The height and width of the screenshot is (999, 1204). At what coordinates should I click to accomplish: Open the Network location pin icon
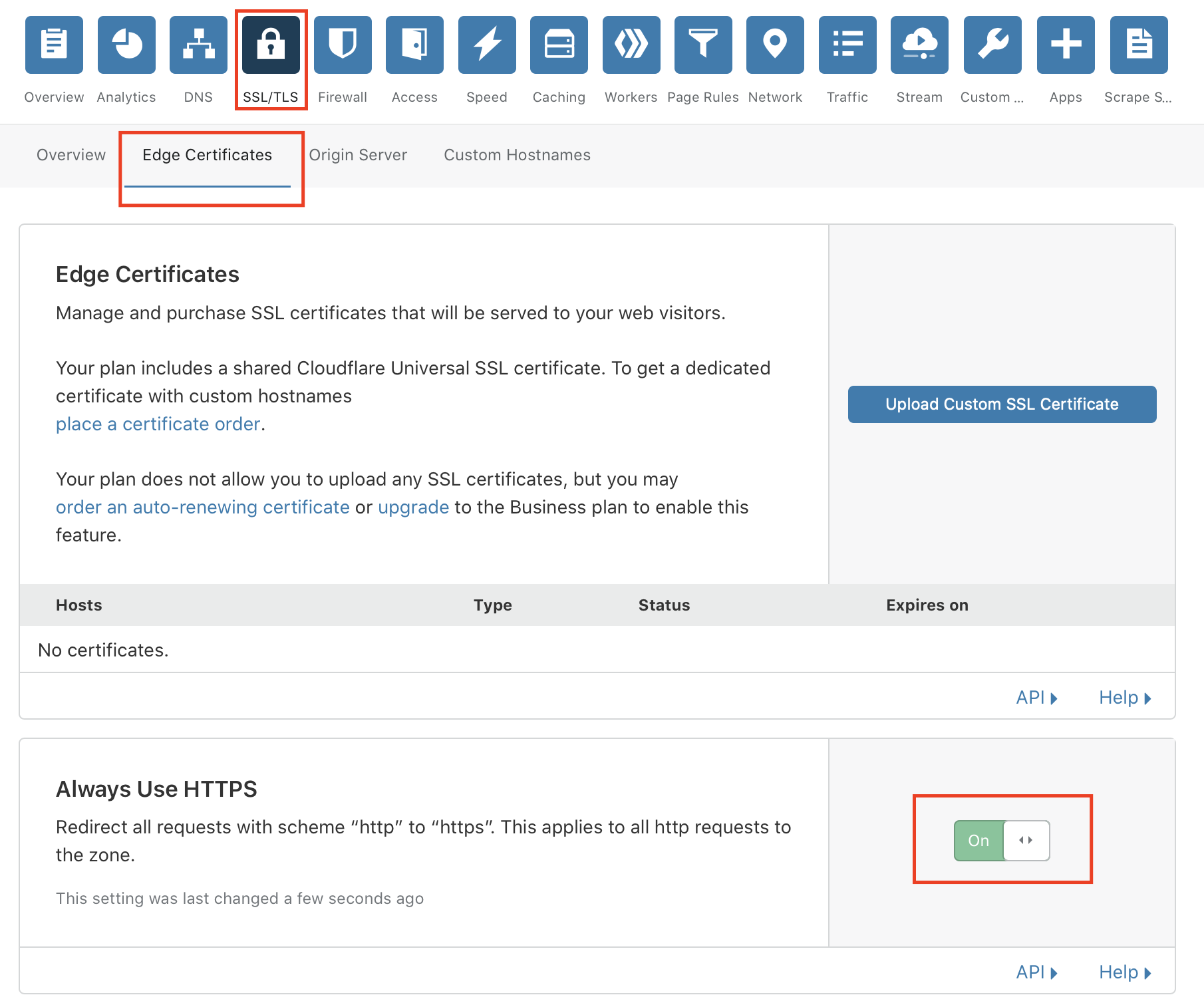(775, 45)
